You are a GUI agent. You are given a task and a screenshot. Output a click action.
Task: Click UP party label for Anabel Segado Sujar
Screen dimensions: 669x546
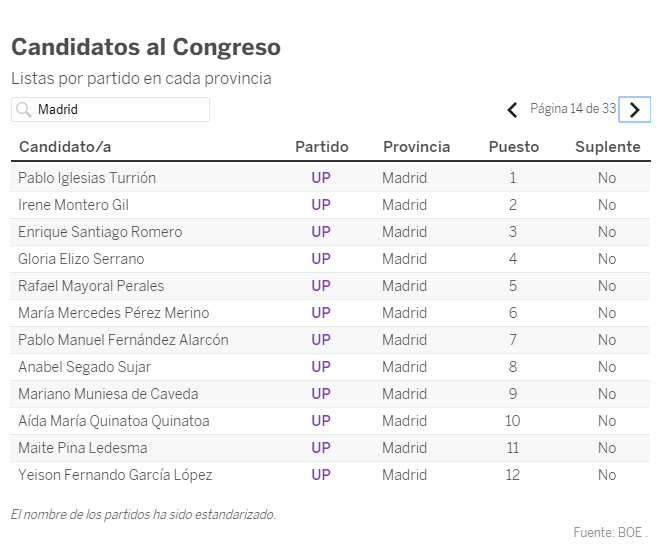tap(321, 367)
